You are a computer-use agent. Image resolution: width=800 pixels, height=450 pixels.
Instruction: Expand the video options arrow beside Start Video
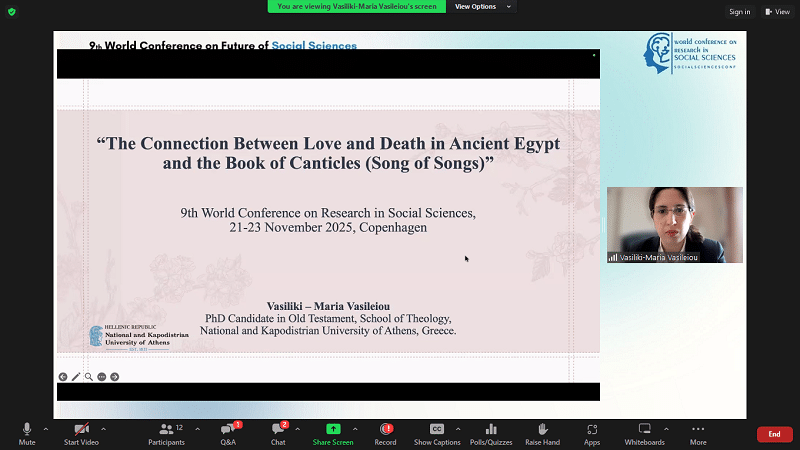[x=103, y=428]
